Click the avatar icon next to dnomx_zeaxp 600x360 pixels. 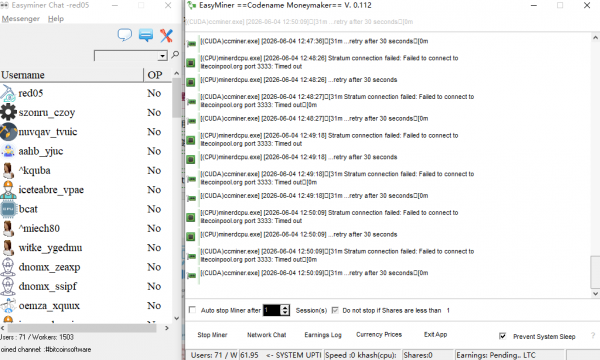8,267
